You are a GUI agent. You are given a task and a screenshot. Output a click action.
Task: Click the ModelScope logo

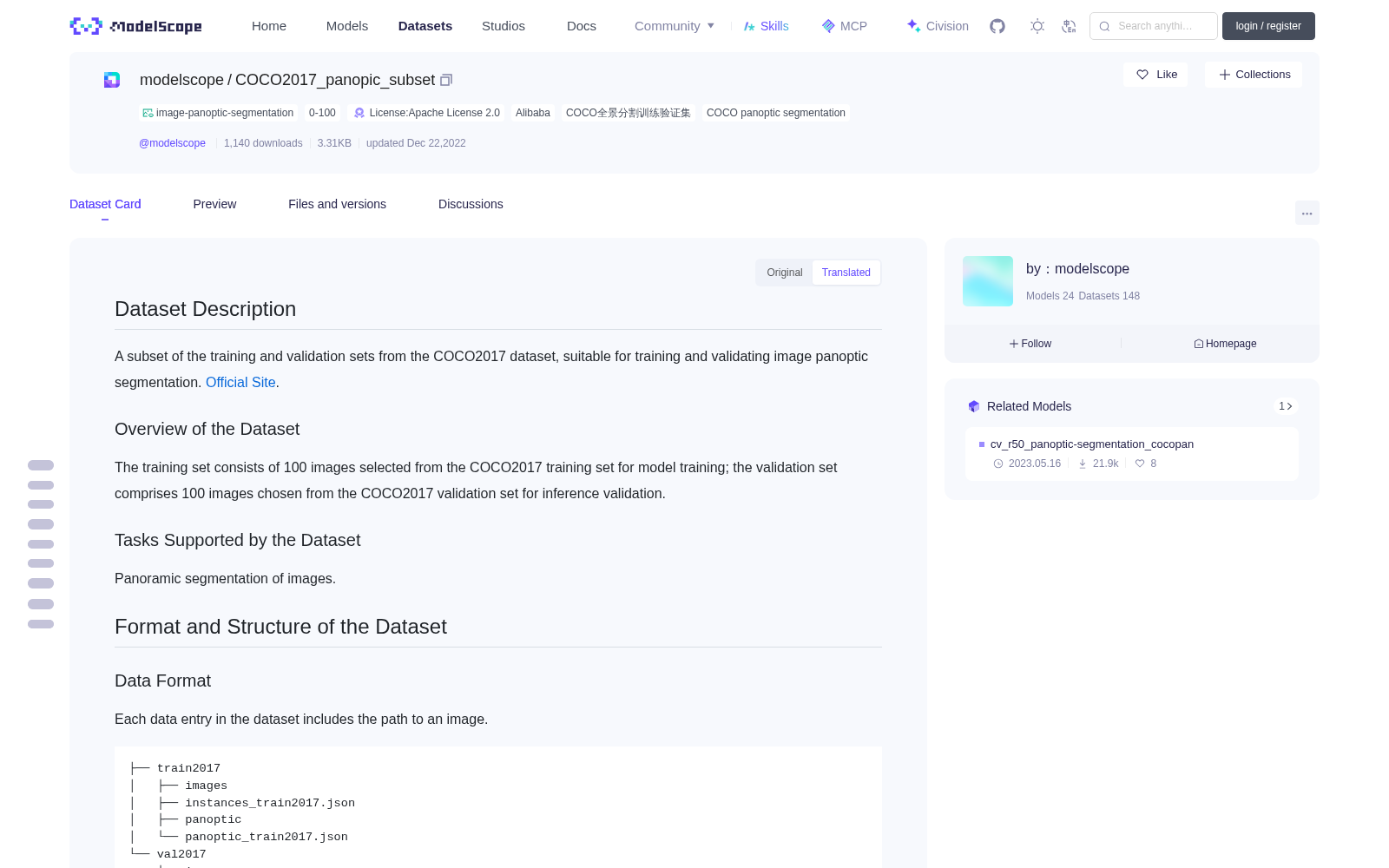(135, 26)
